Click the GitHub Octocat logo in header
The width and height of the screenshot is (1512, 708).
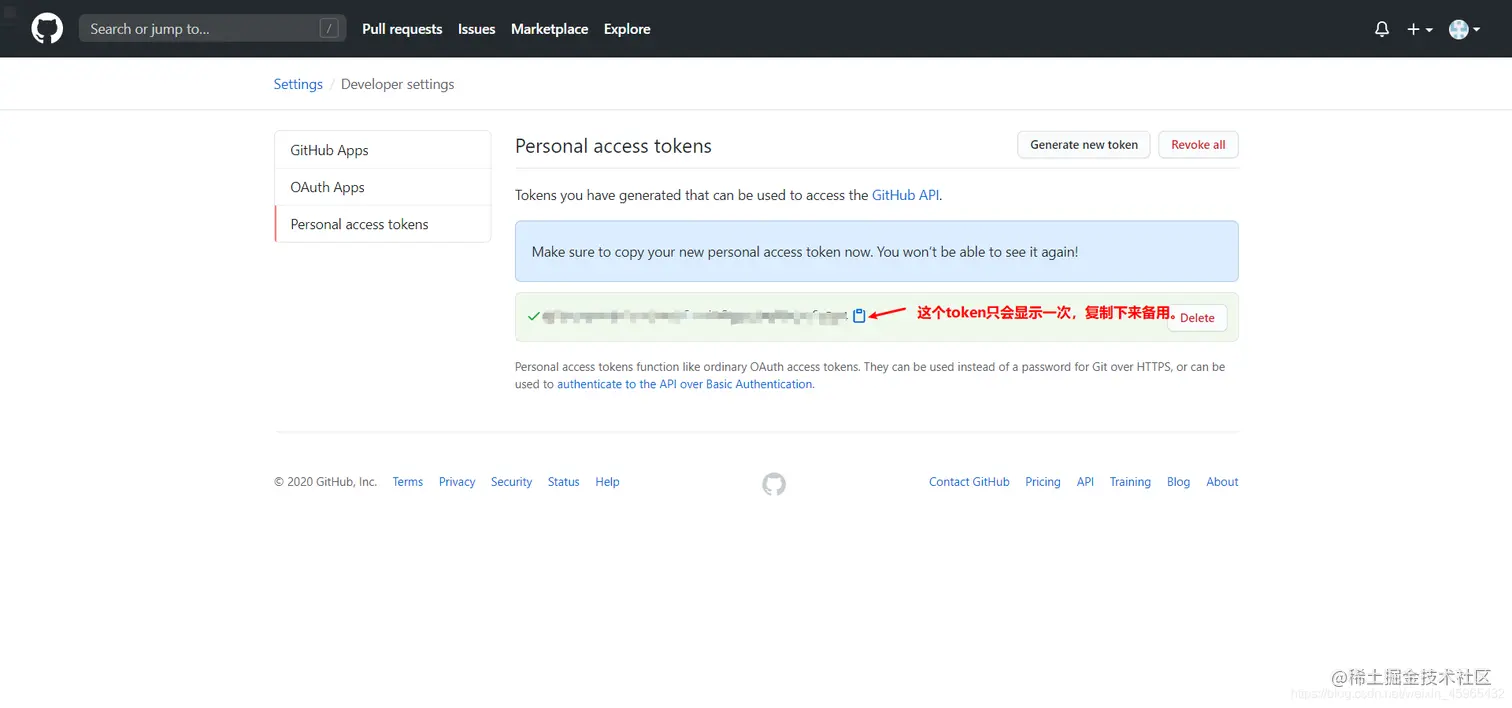(47, 29)
